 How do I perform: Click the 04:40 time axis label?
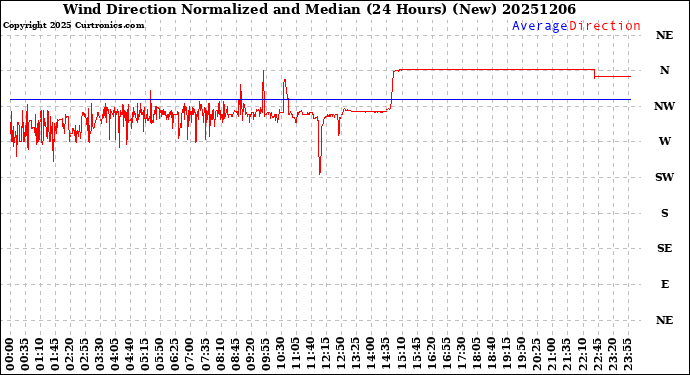tap(130, 355)
